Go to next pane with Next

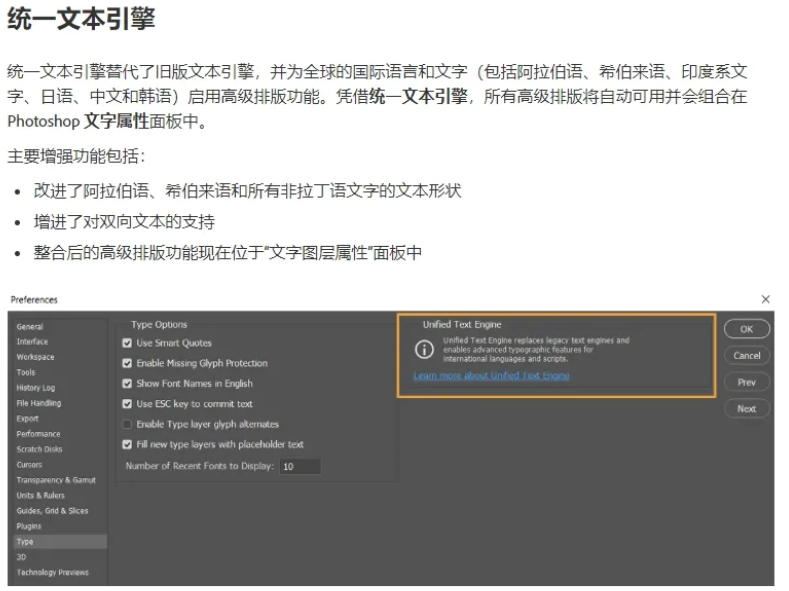click(747, 409)
